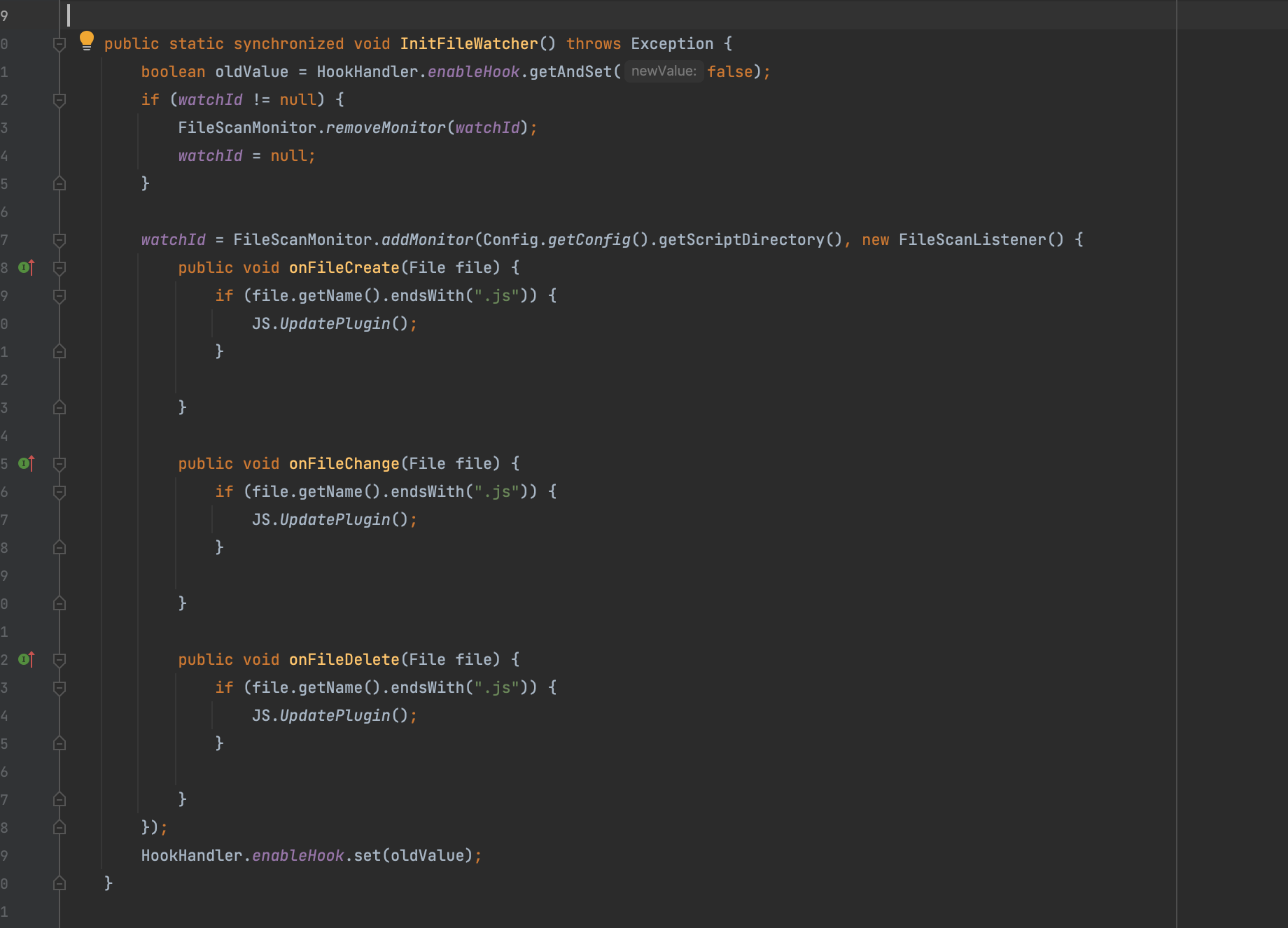Click the fold marker beside HookHandler.enableHook.set line
Screen dimensions: 1288x928
tap(59, 827)
